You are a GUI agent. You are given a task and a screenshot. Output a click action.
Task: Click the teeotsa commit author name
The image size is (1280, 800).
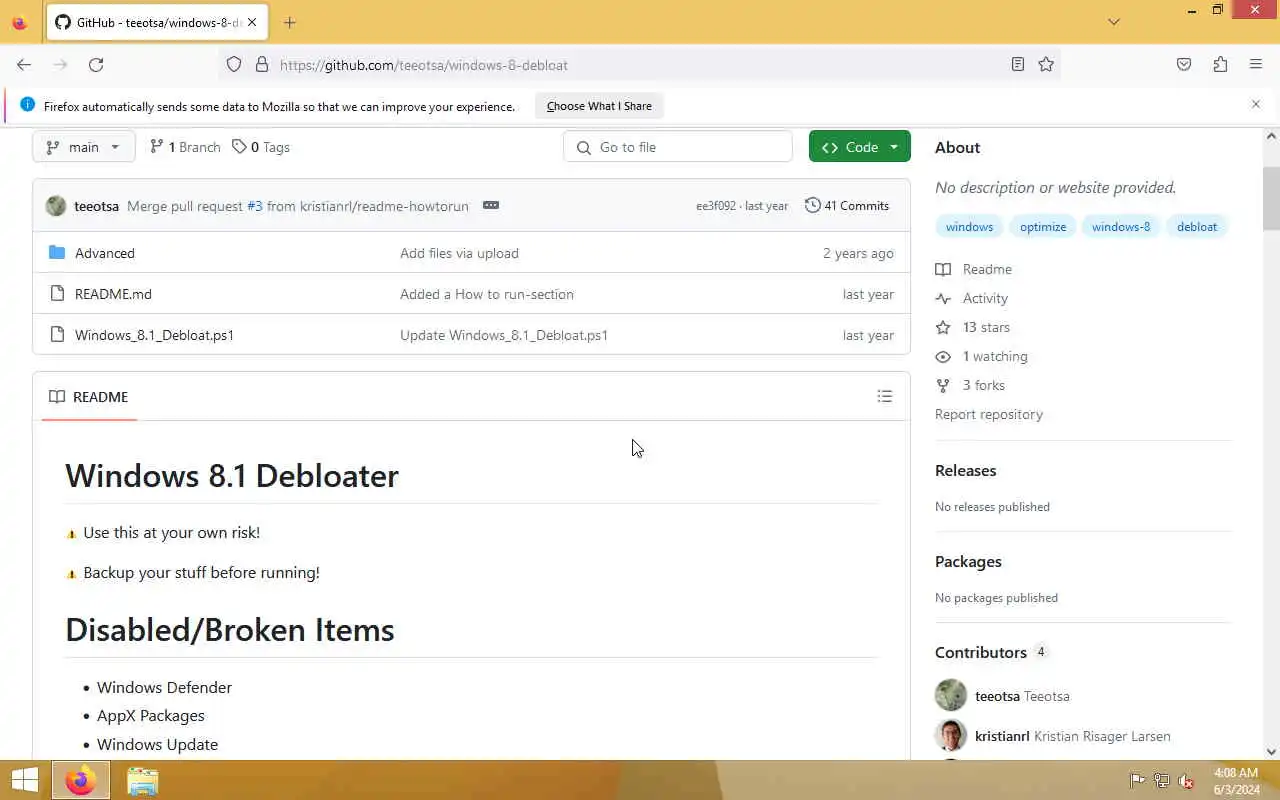97,206
